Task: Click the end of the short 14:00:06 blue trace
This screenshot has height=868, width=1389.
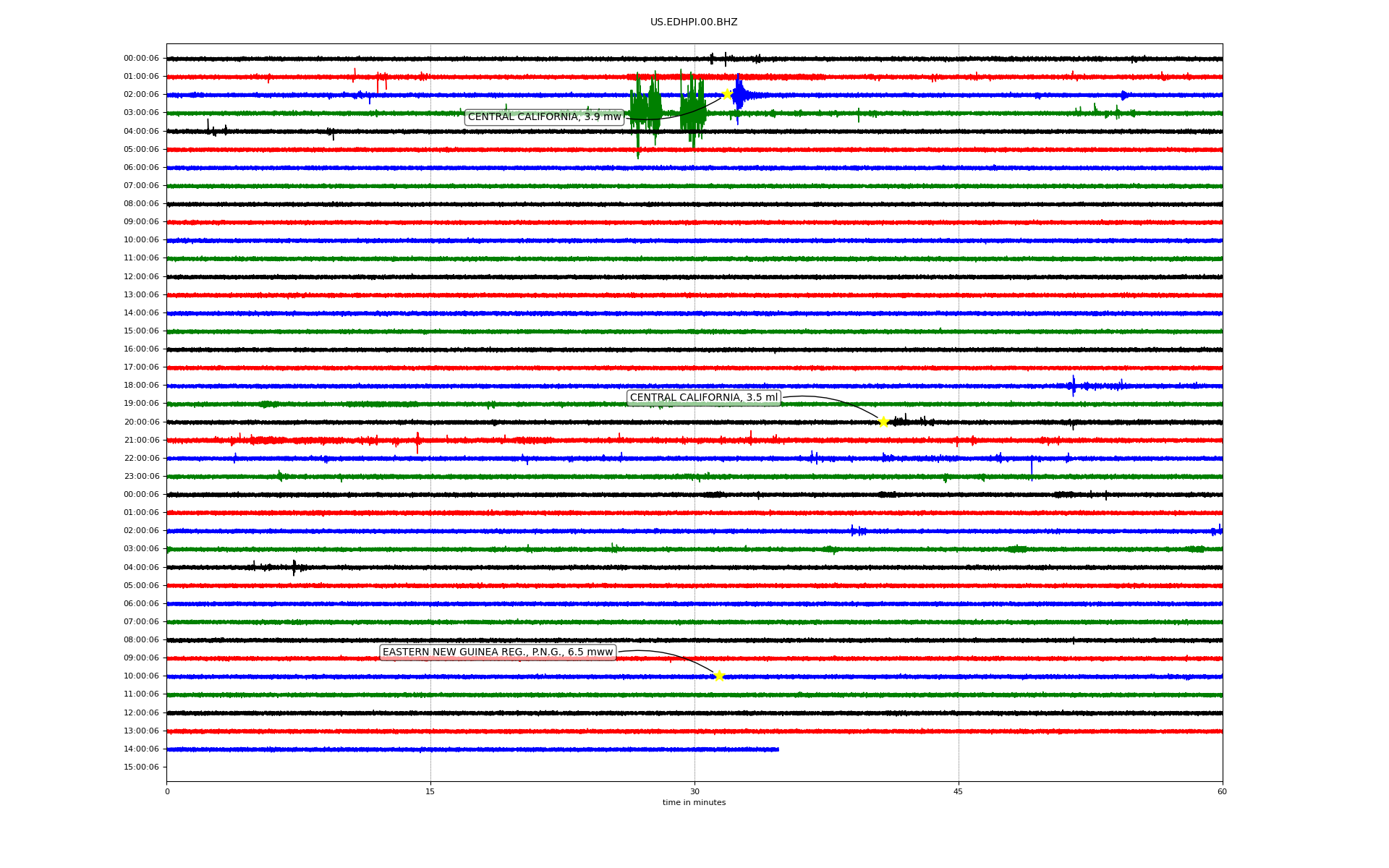Action: pyautogui.click(x=778, y=749)
